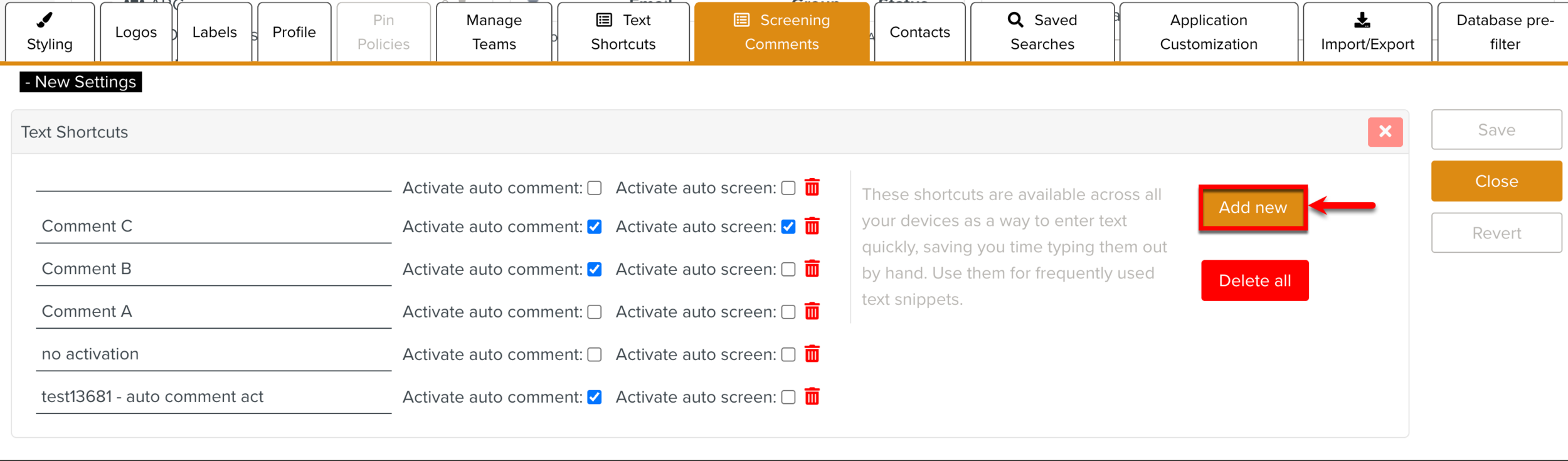Viewport: 1568px width, 461px height.
Task: Click the orange Close button
Action: point(1496,181)
